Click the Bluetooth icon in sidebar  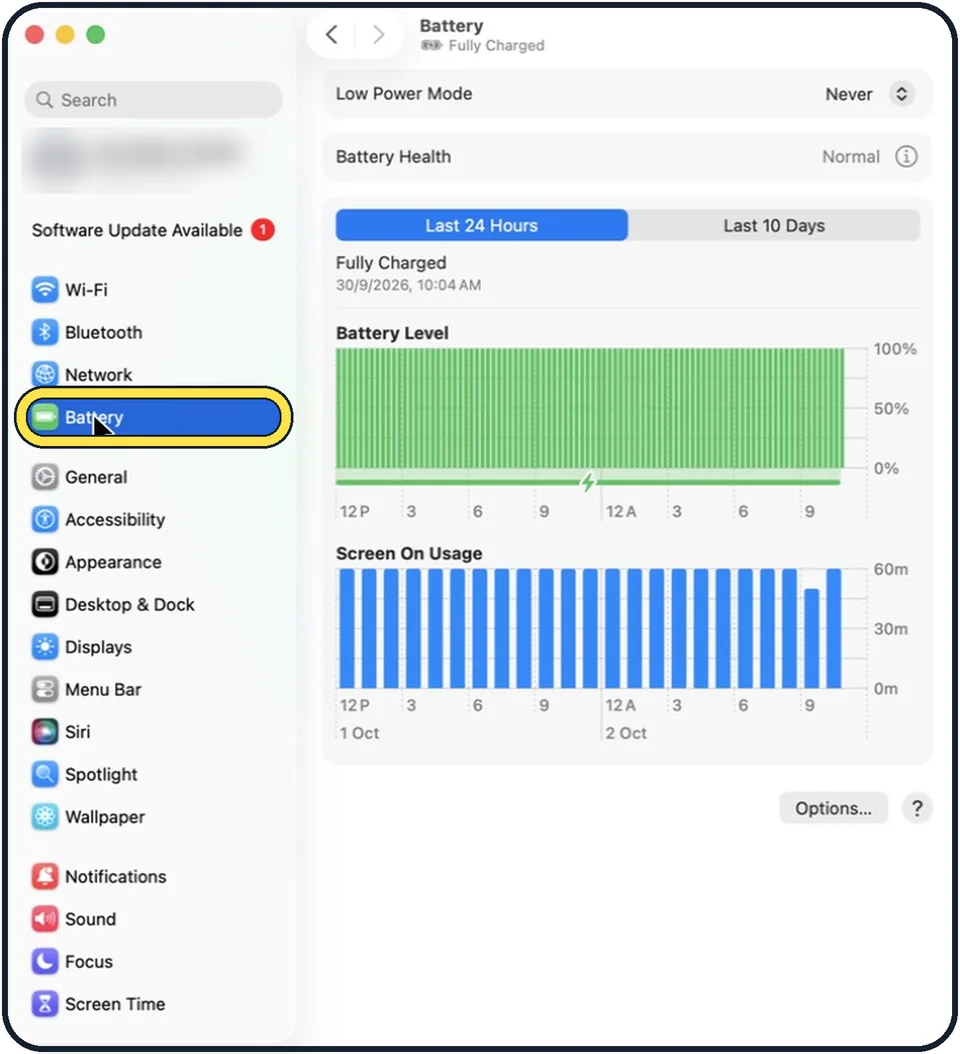(x=44, y=332)
